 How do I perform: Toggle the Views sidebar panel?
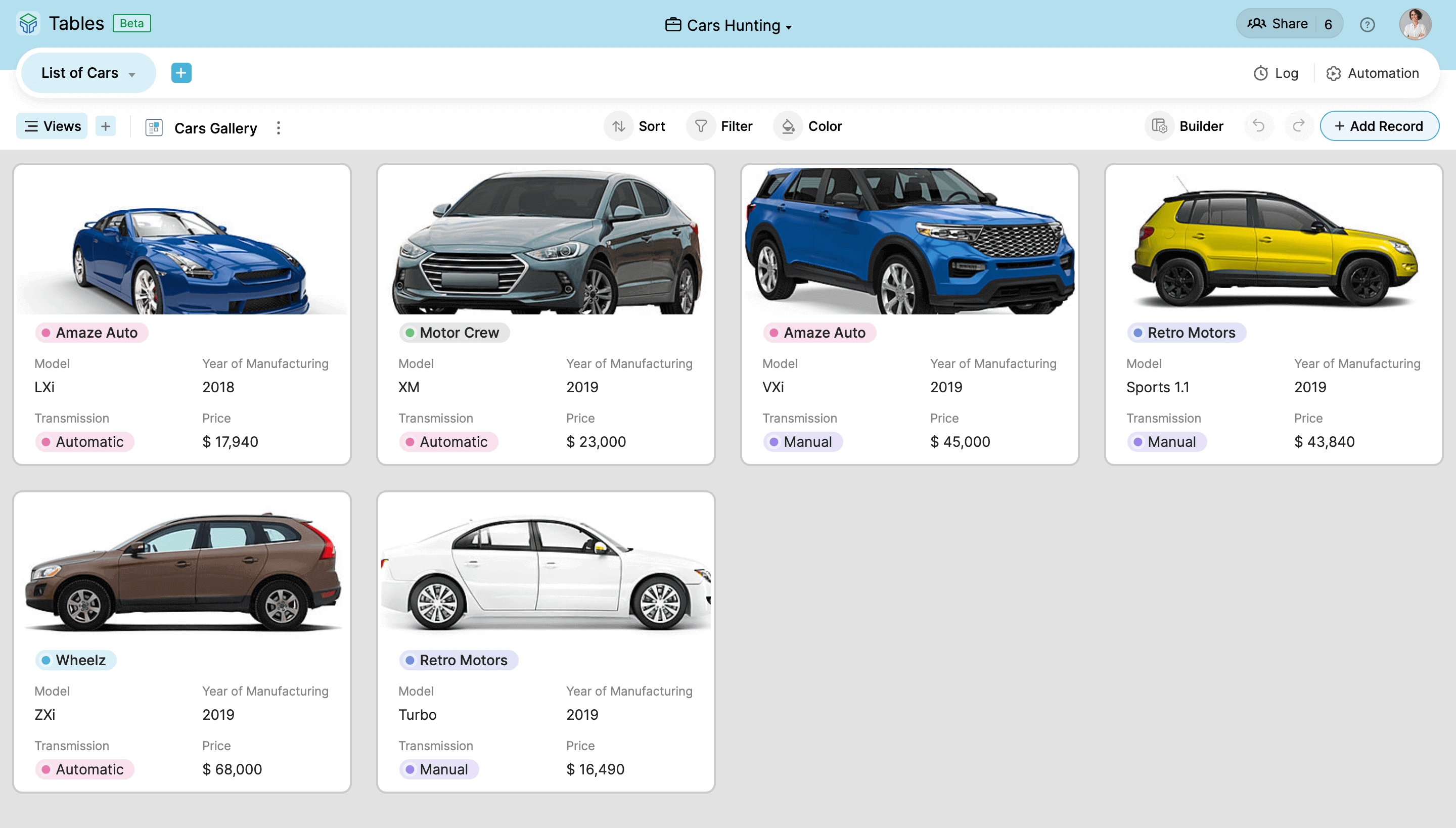click(x=53, y=126)
